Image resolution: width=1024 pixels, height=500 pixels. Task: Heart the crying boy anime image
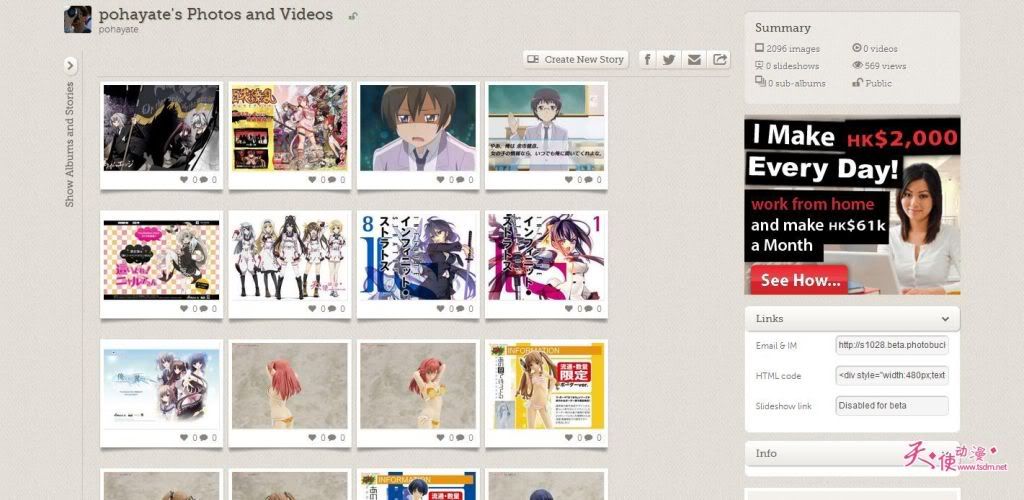[441, 180]
